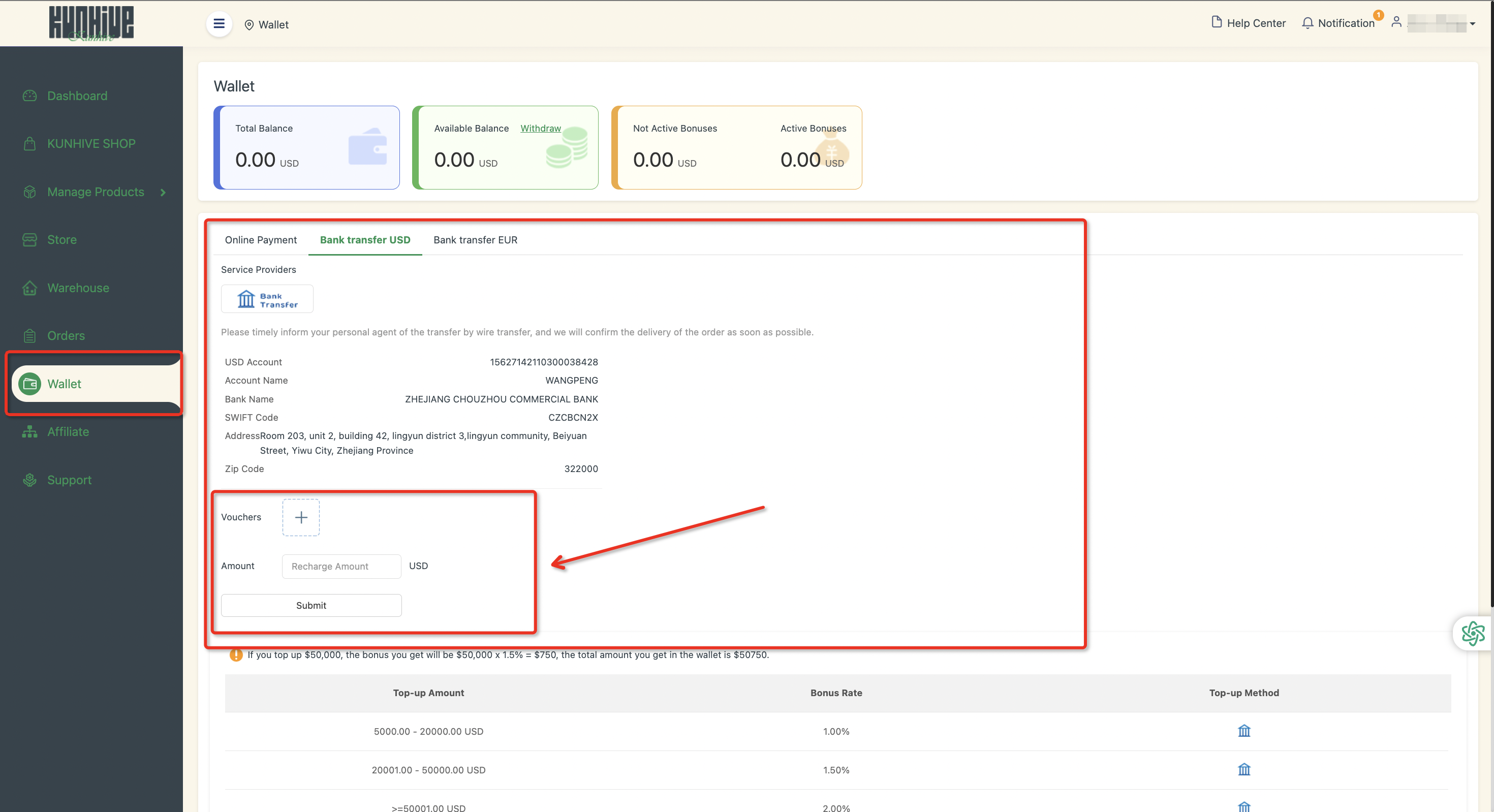1494x812 pixels.
Task: Open the user account dropdown arrow
Action: click(1472, 24)
